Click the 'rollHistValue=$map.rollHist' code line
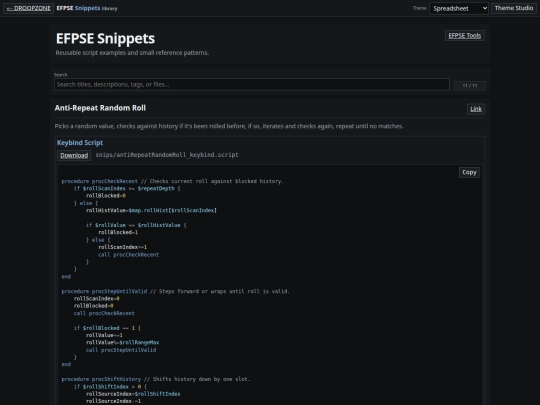This screenshot has width=540, height=405. click(151, 210)
